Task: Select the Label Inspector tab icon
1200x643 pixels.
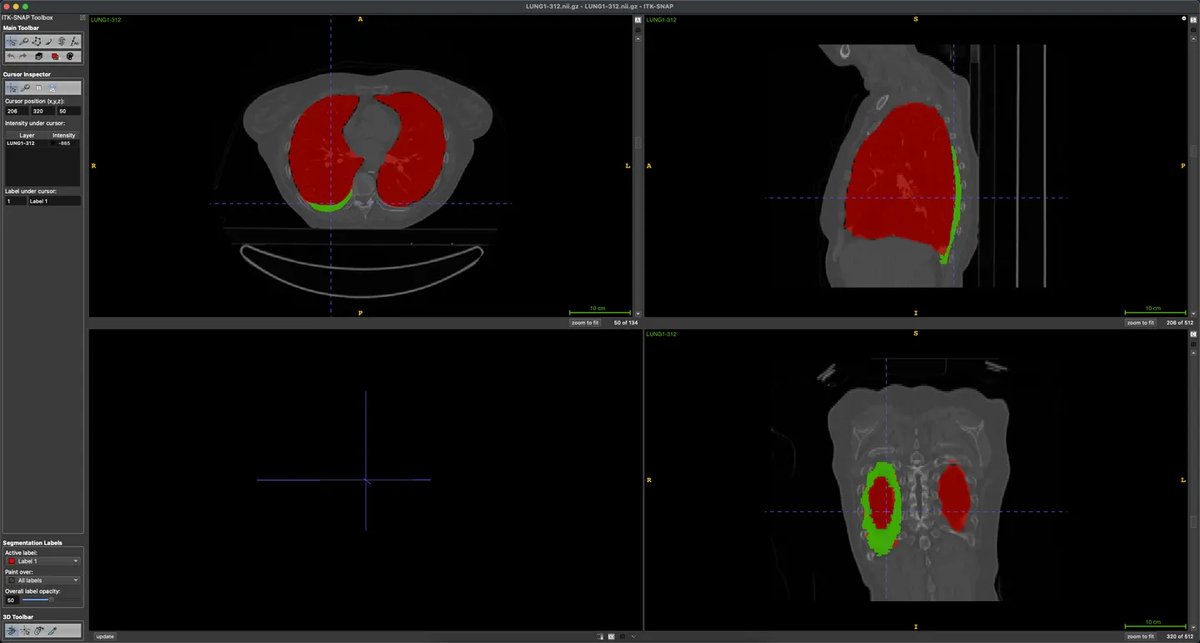Action: pyautogui.click(x=38, y=88)
